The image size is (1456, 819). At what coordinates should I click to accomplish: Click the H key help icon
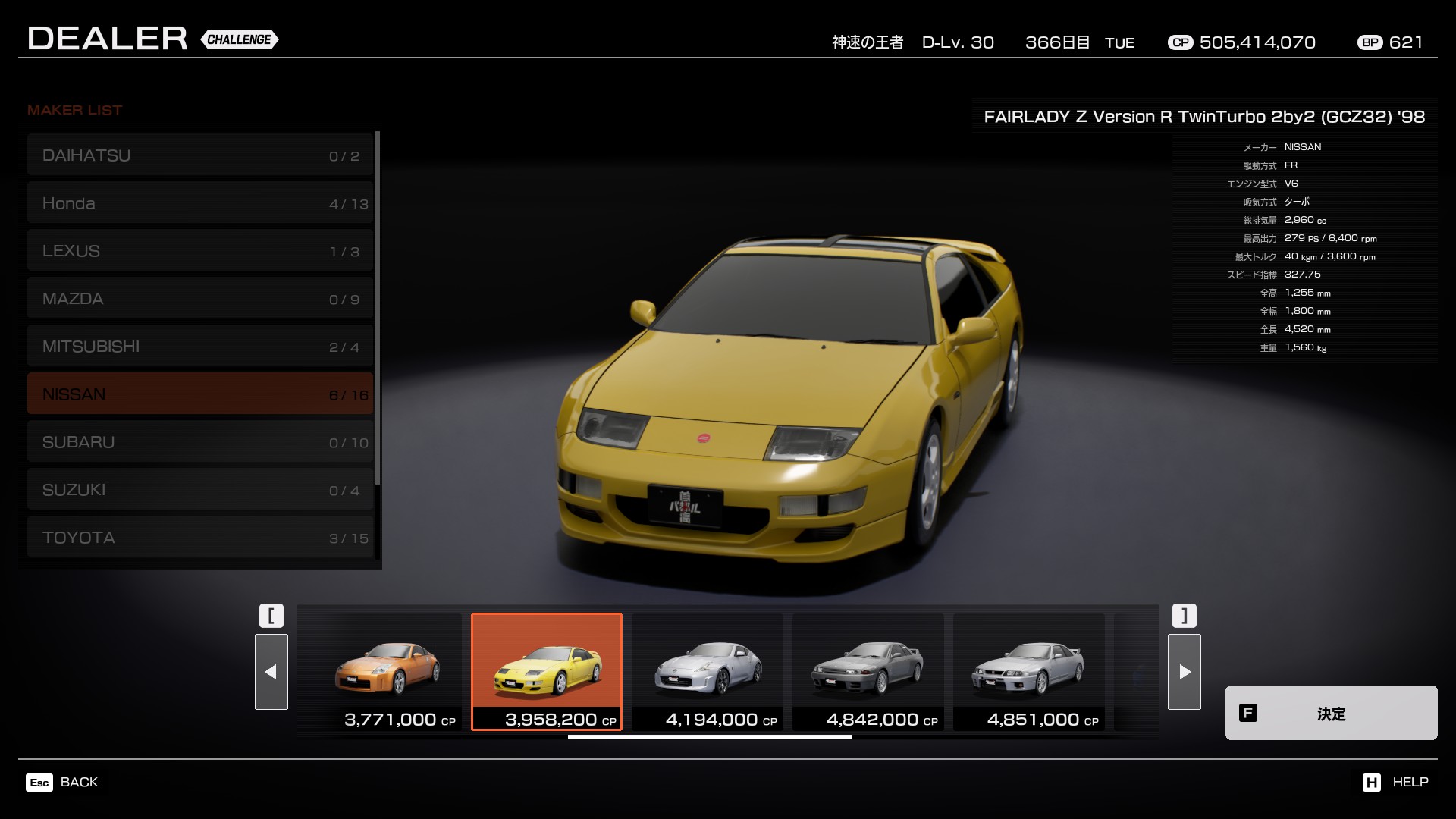tap(1371, 782)
